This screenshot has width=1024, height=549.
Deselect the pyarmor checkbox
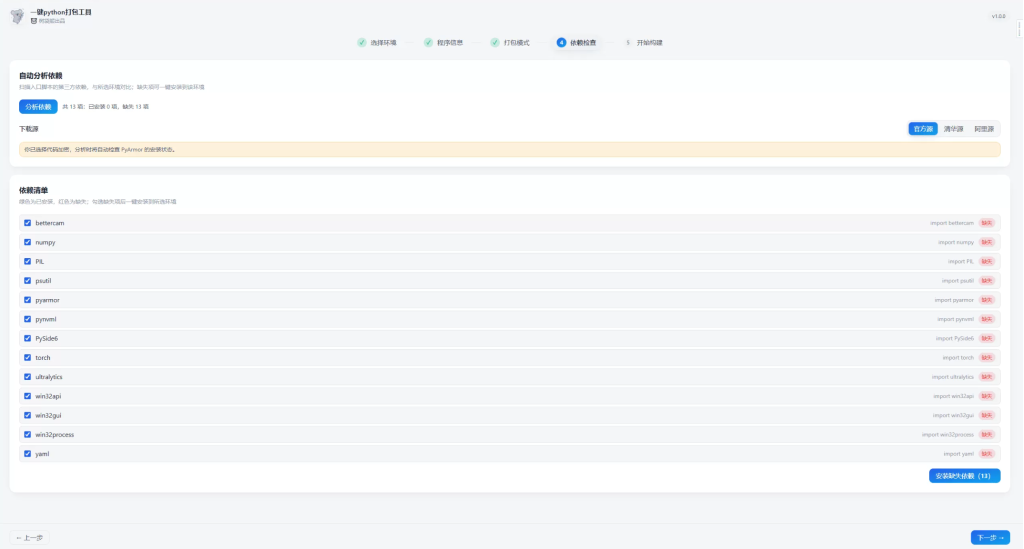tap(27, 300)
